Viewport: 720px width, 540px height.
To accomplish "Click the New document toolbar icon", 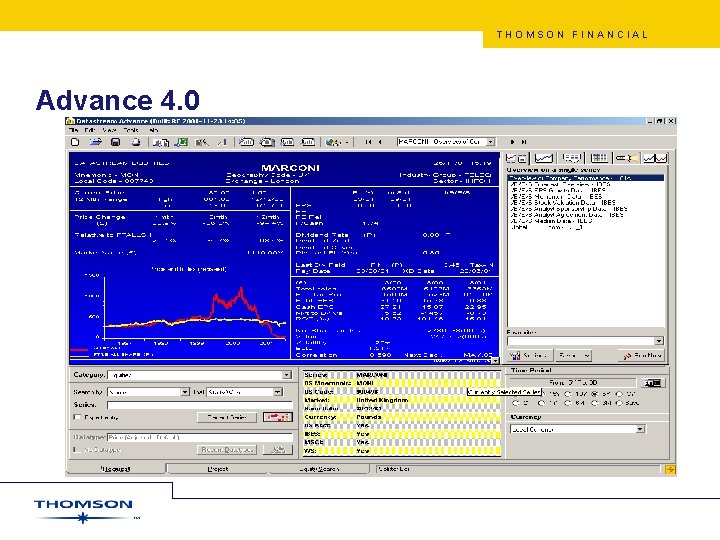I will coord(75,142).
